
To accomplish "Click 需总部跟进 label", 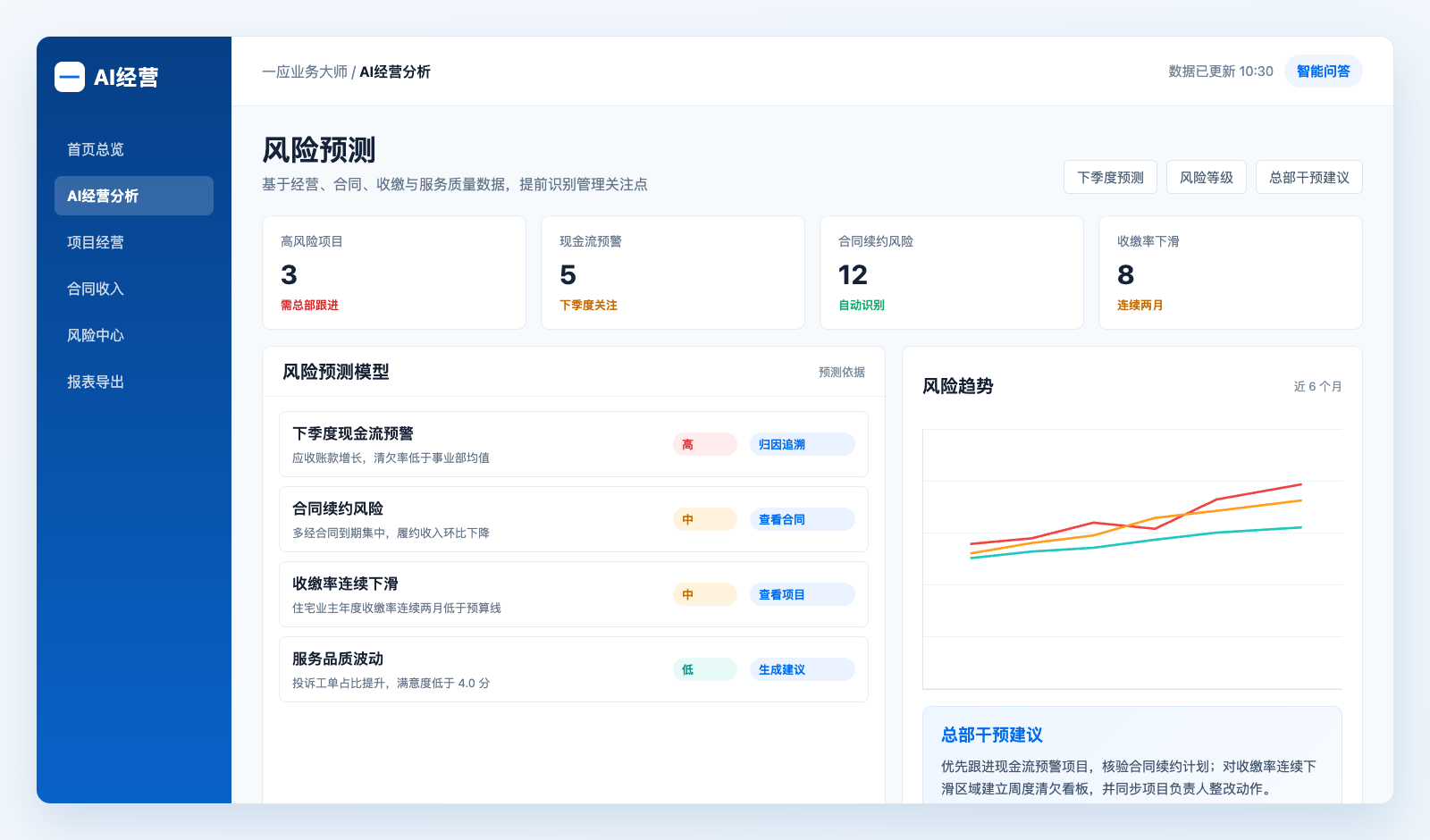I will click(309, 305).
